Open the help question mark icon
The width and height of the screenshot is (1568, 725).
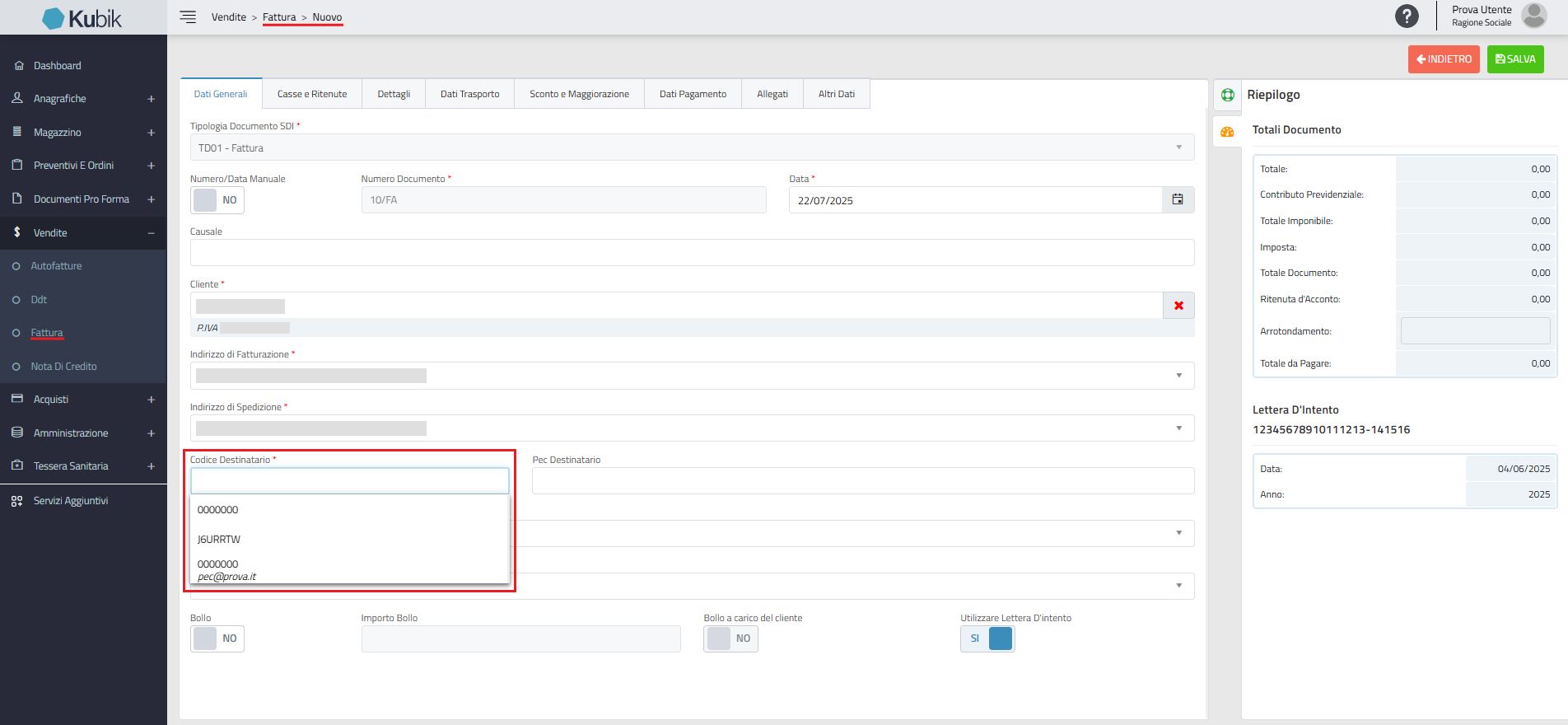click(1407, 16)
